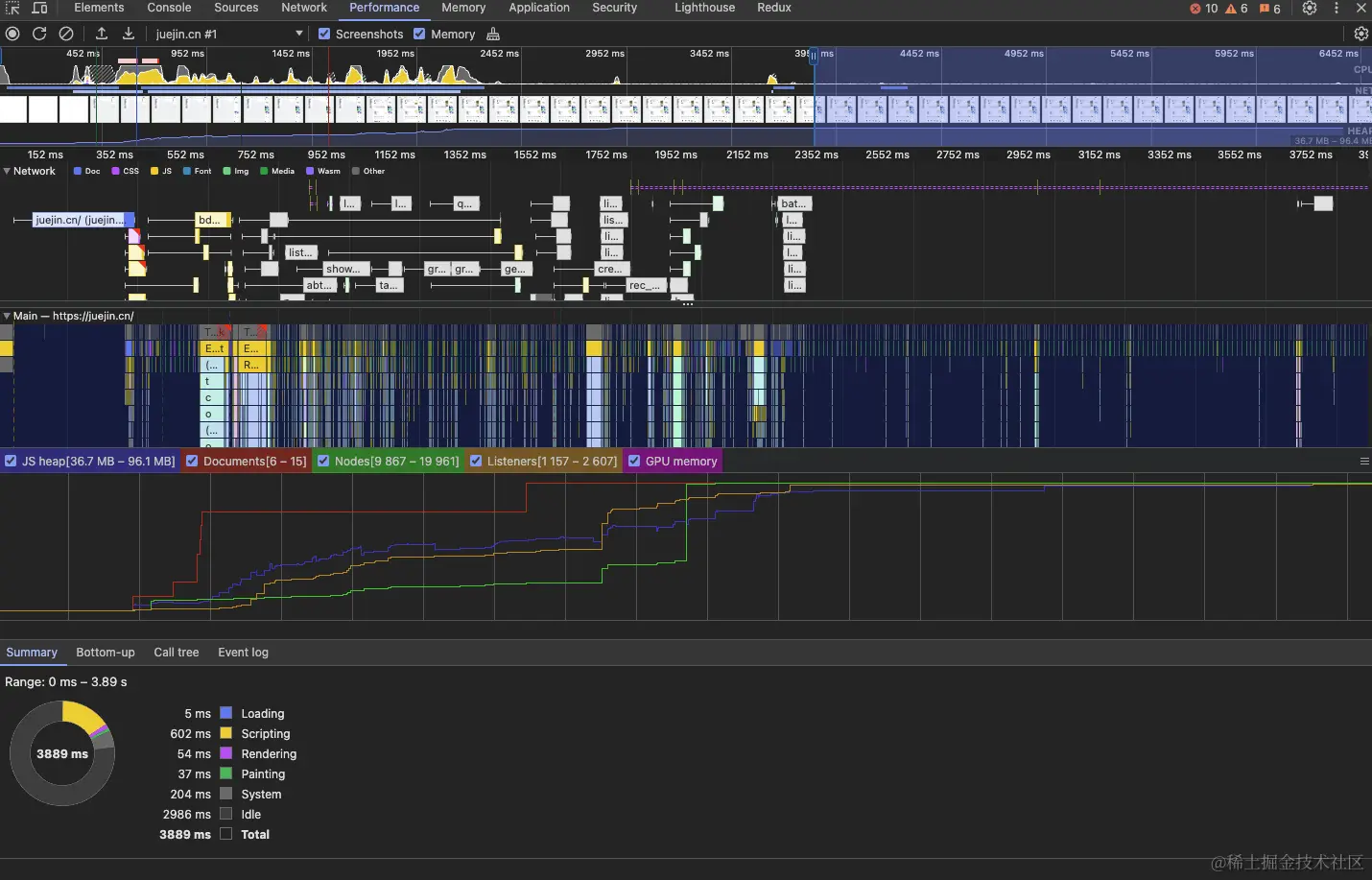
Task: Open the Bottom-up tab
Action: pyautogui.click(x=106, y=653)
